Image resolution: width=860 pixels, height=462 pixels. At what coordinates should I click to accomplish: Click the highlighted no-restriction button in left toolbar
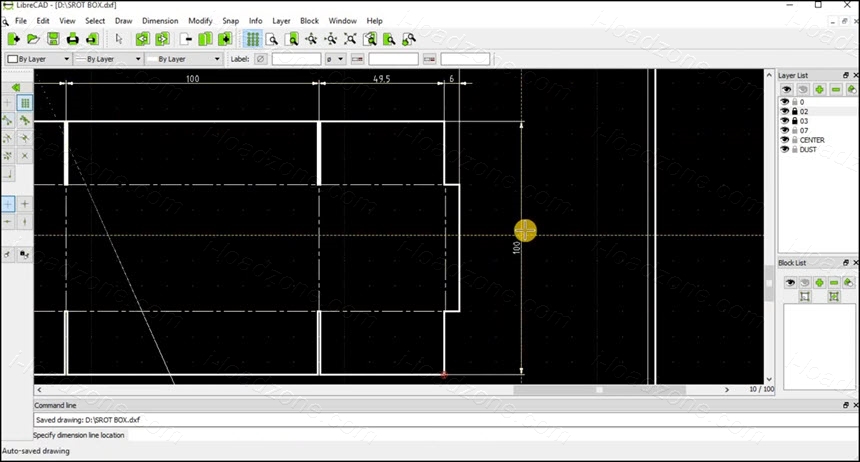(8, 204)
